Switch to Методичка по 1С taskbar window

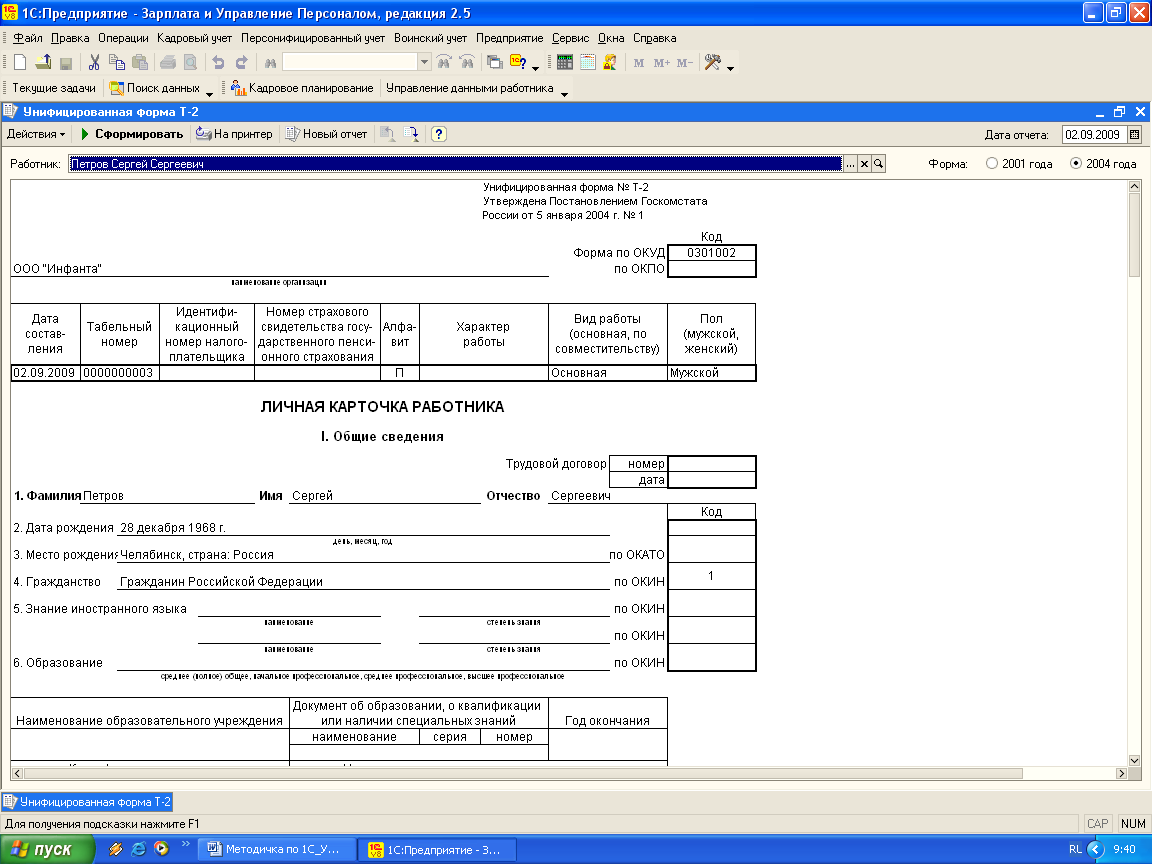[x=278, y=849]
